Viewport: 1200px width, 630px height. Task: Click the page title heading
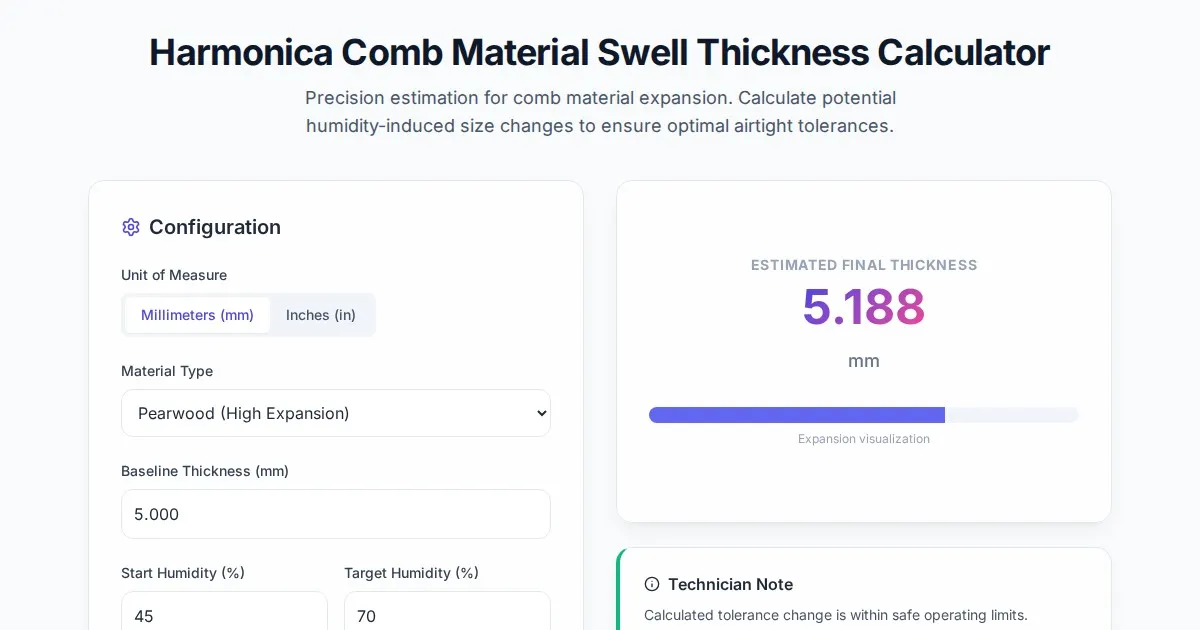click(x=599, y=52)
